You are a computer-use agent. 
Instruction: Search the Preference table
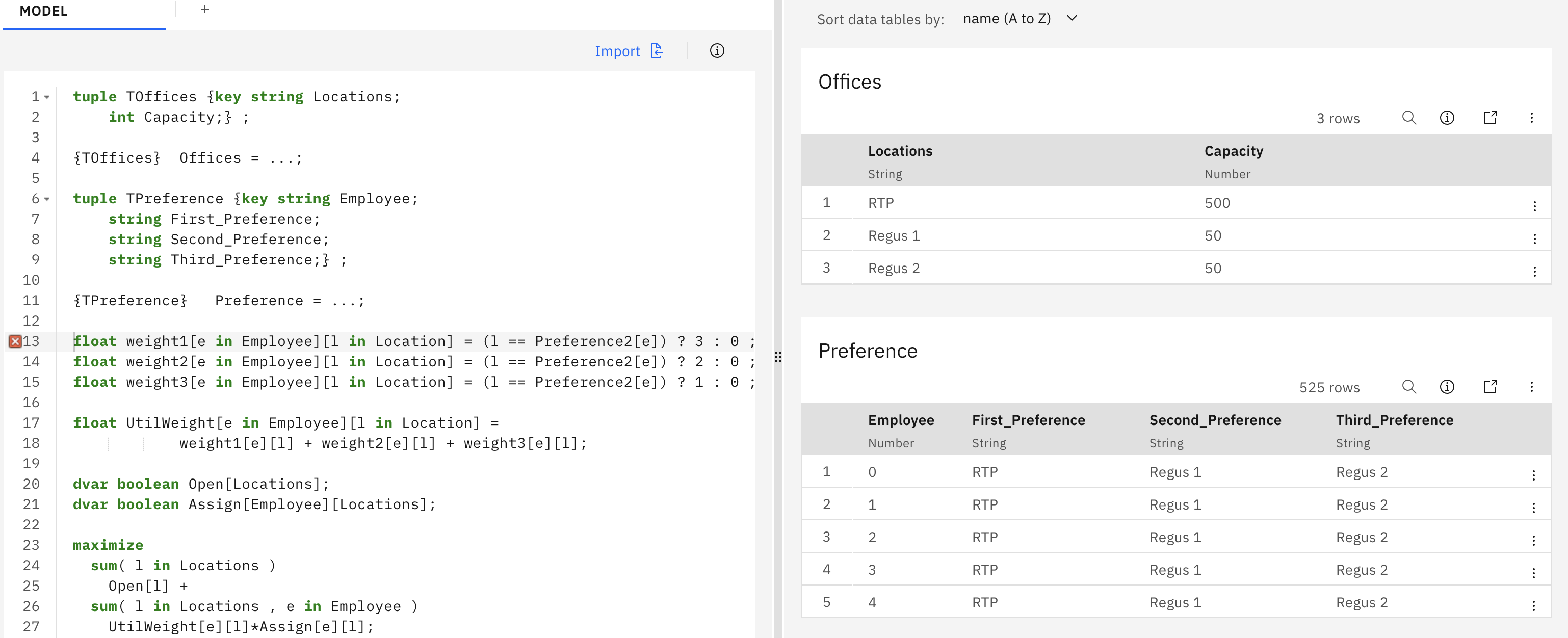pos(1408,387)
